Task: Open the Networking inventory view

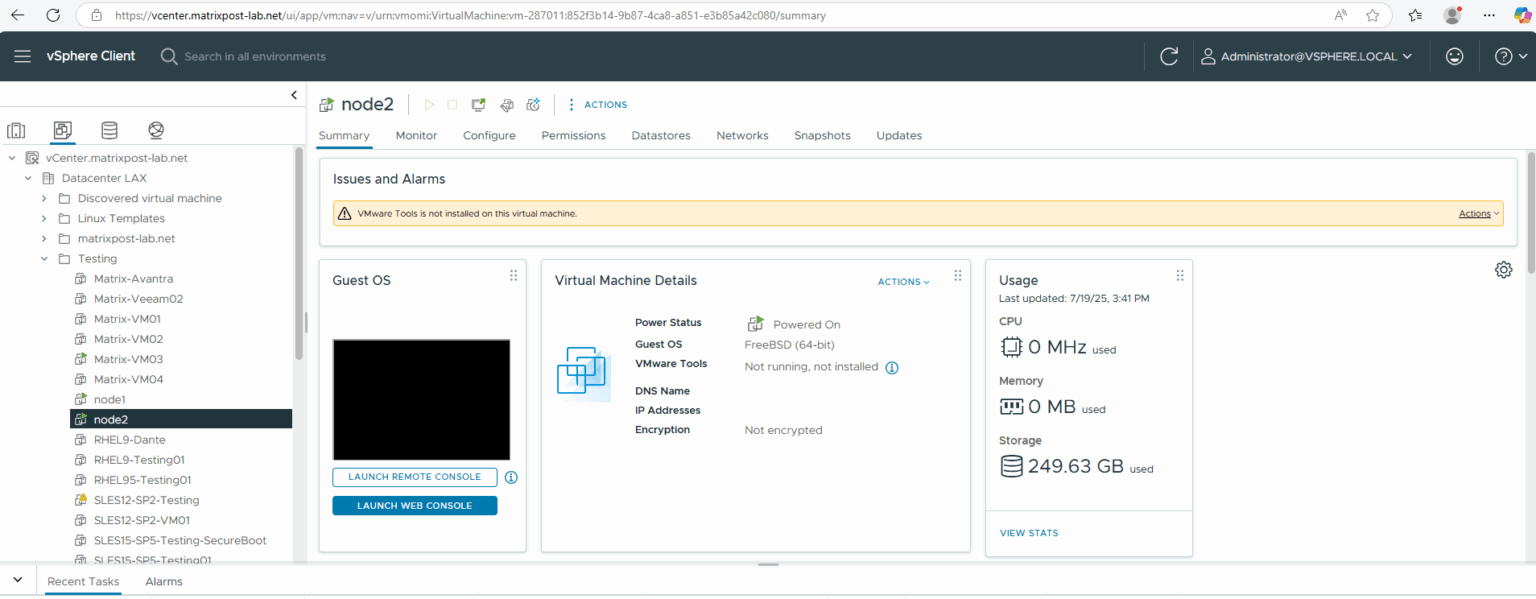Action: pyautogui.click(x=155, y=130)
